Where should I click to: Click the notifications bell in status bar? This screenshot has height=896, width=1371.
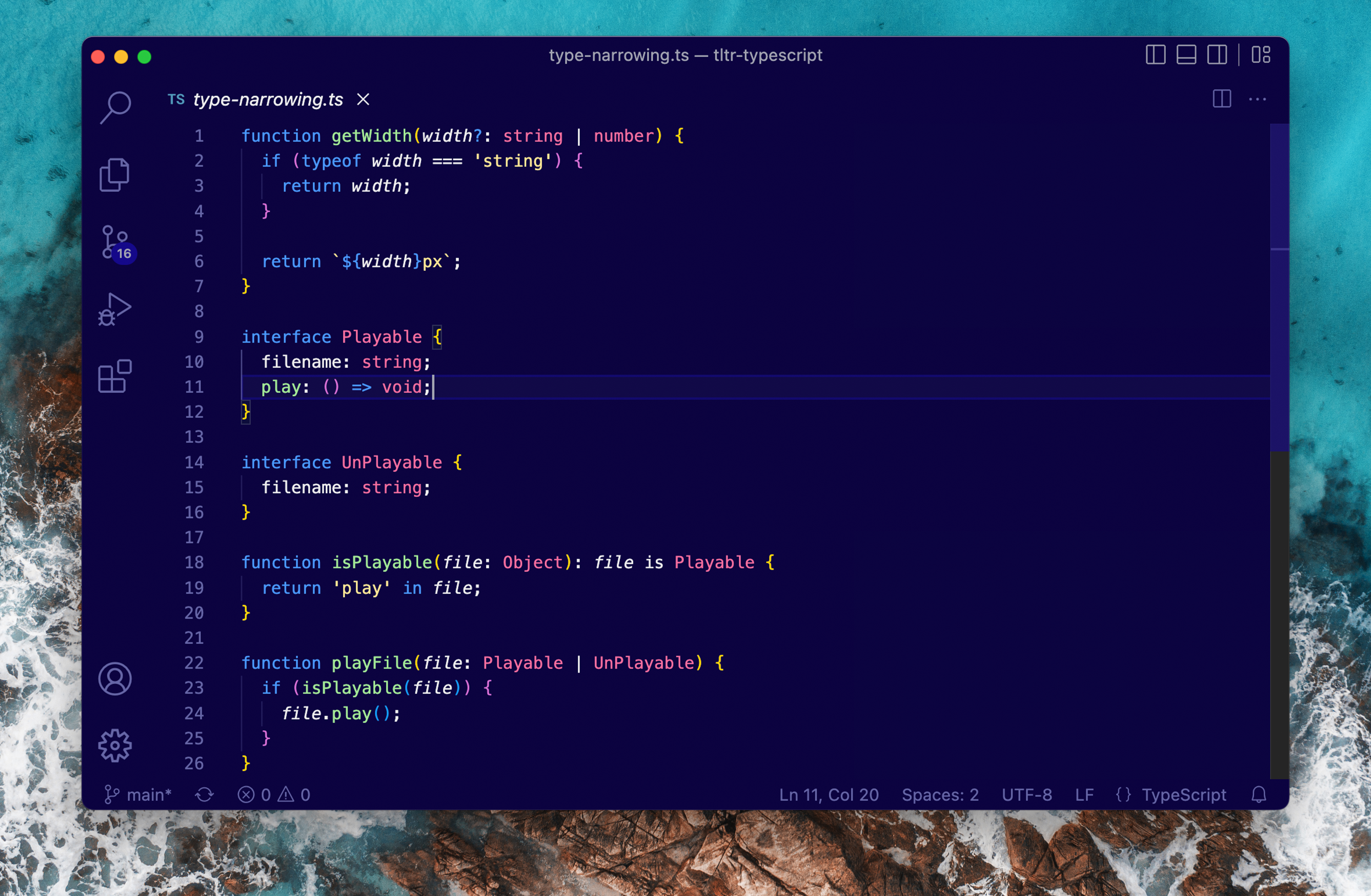pos(1259,795)
